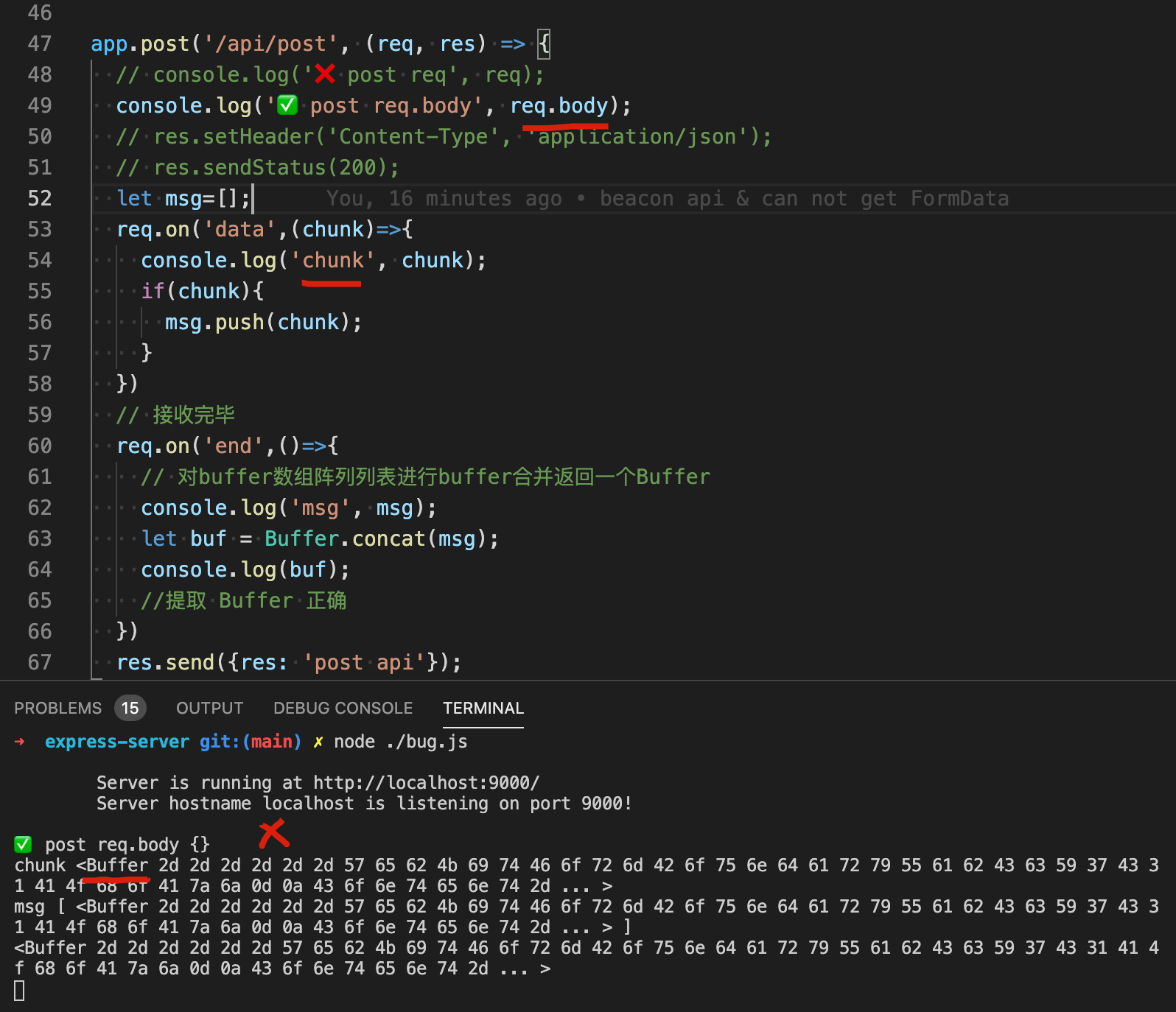Click commented res.setHeader line 50
Image resolution: width=1176 pixels, height=1012 pixels.
pyautogui.click(x=444, y=136)
